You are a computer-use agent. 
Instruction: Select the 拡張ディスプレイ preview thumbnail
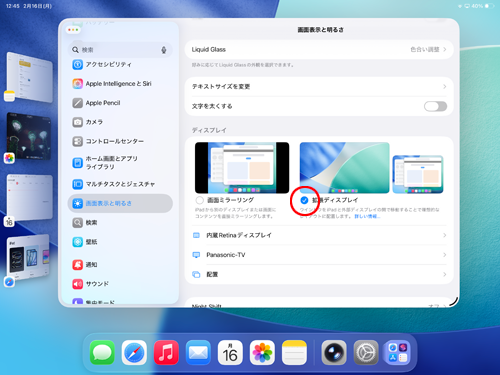[x=371, y=168]
